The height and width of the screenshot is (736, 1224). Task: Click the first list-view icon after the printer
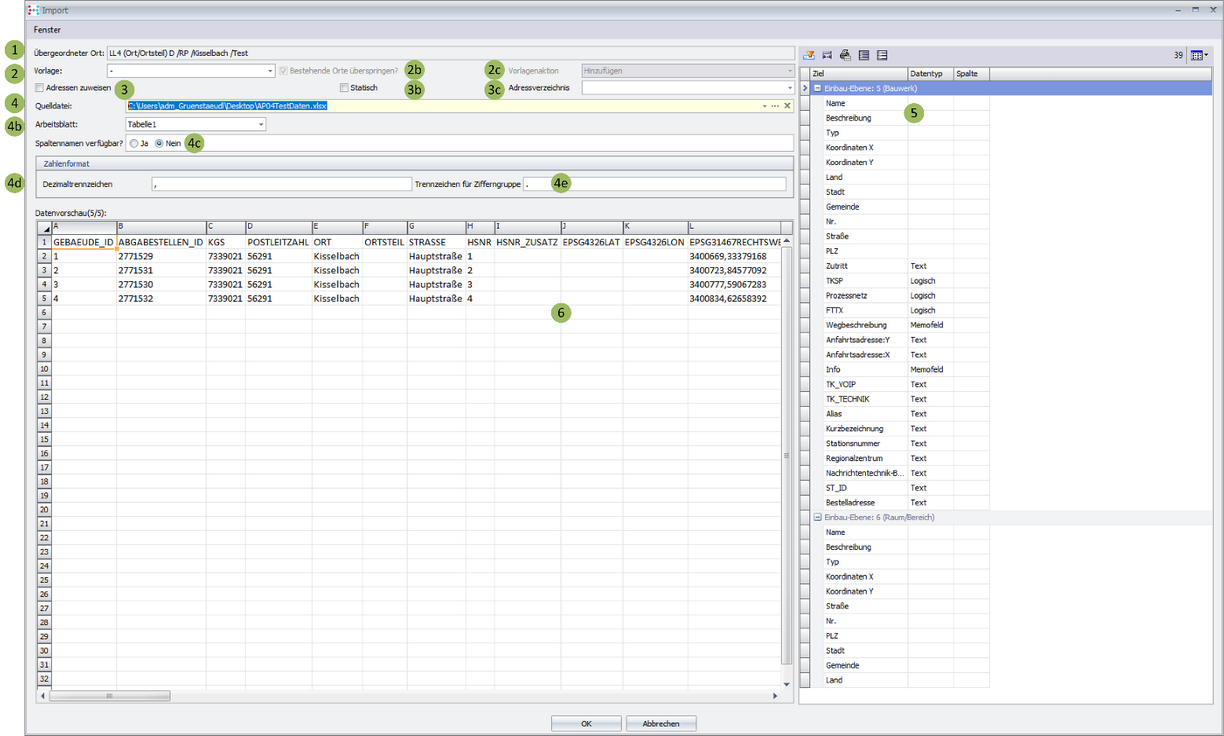click(864, 55)
